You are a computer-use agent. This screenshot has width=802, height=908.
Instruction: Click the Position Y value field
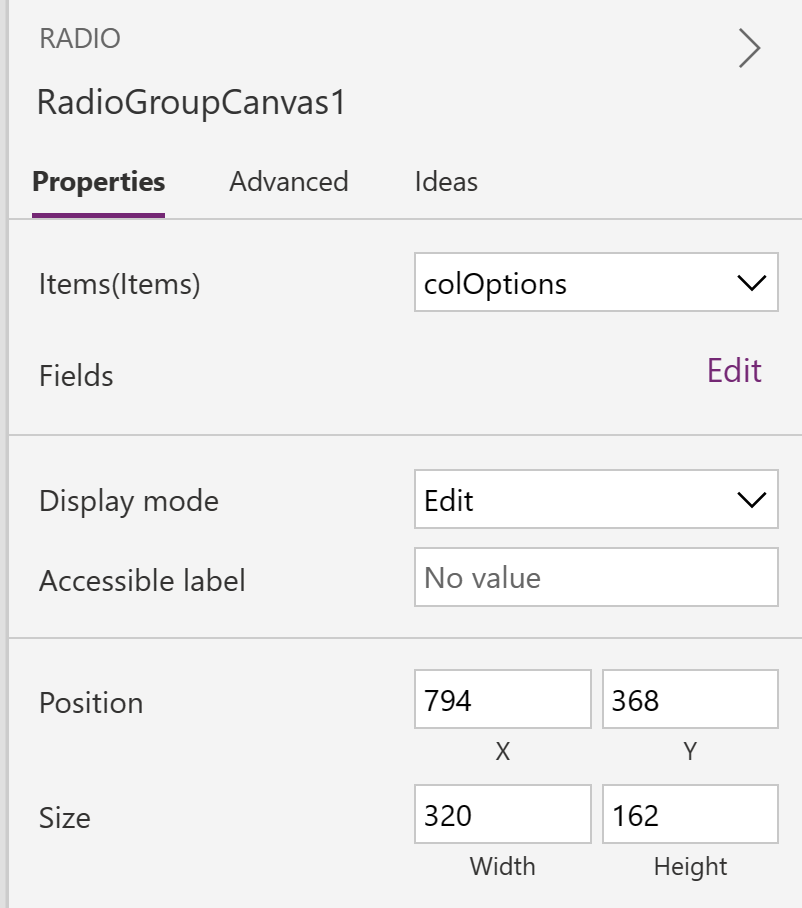coord(690,699)
